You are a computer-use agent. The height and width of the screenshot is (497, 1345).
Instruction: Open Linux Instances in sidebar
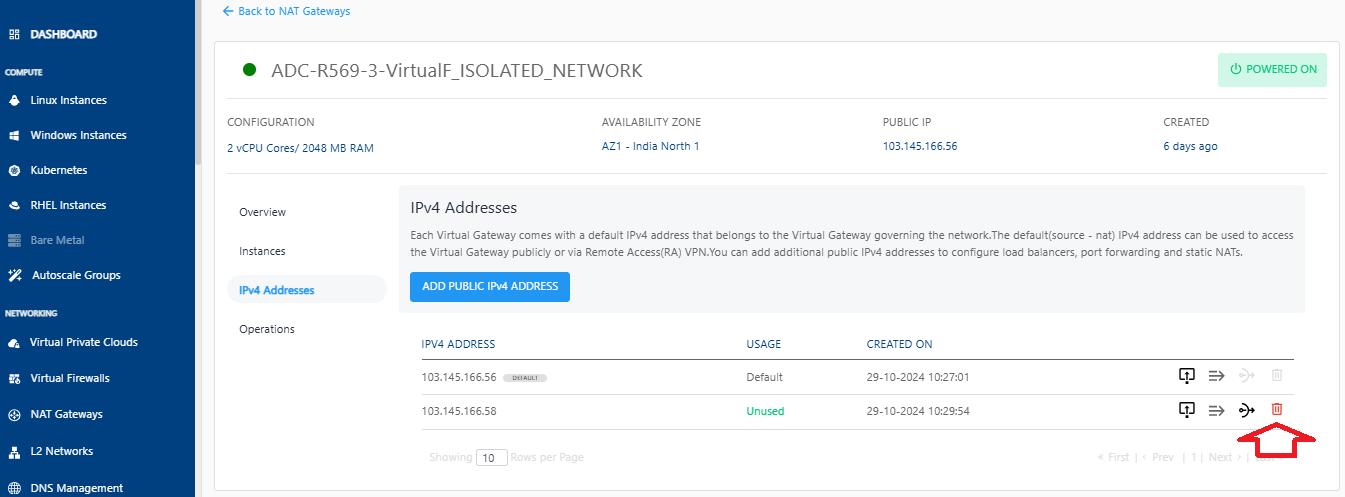coord(68,100)
